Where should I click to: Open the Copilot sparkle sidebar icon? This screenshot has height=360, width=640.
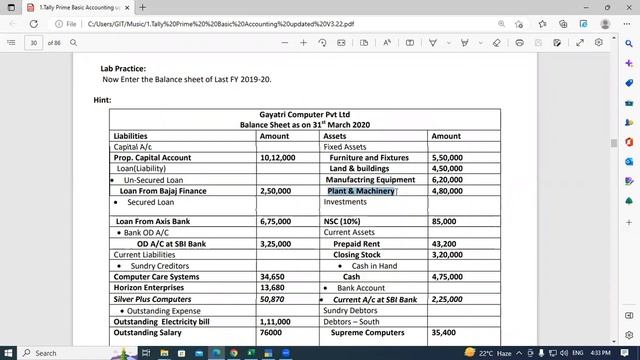629,63
